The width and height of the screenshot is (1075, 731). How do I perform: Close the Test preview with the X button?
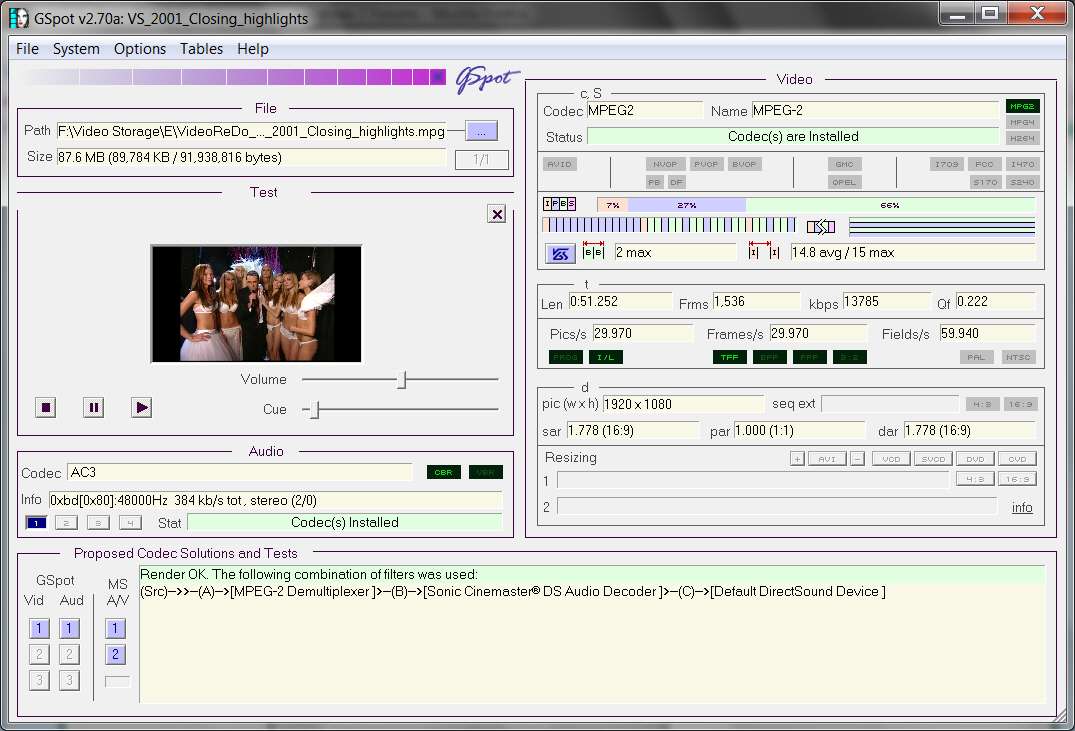[x=497, y=214]
